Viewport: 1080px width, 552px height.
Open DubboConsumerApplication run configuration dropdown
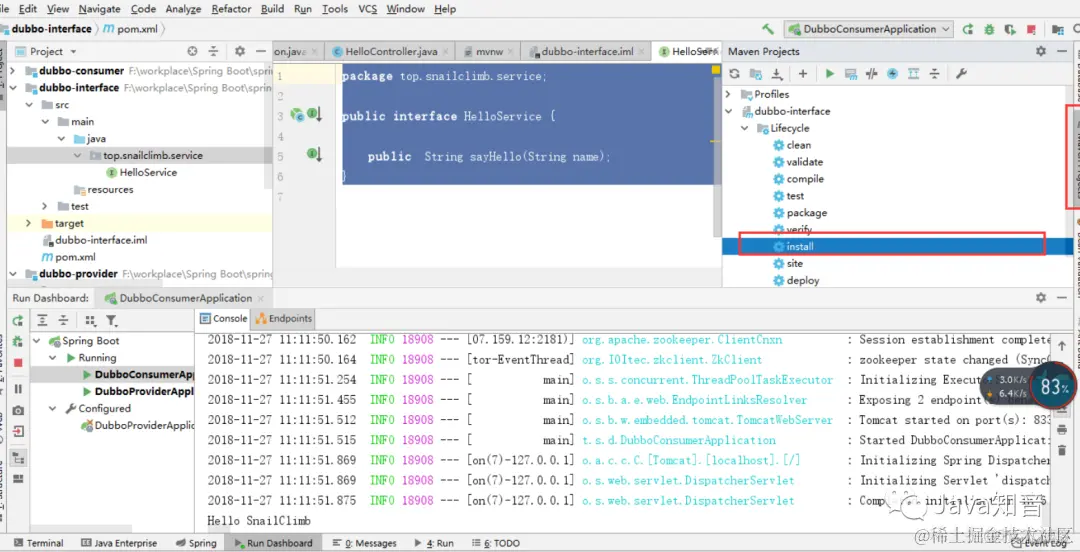tap(869, 29)
